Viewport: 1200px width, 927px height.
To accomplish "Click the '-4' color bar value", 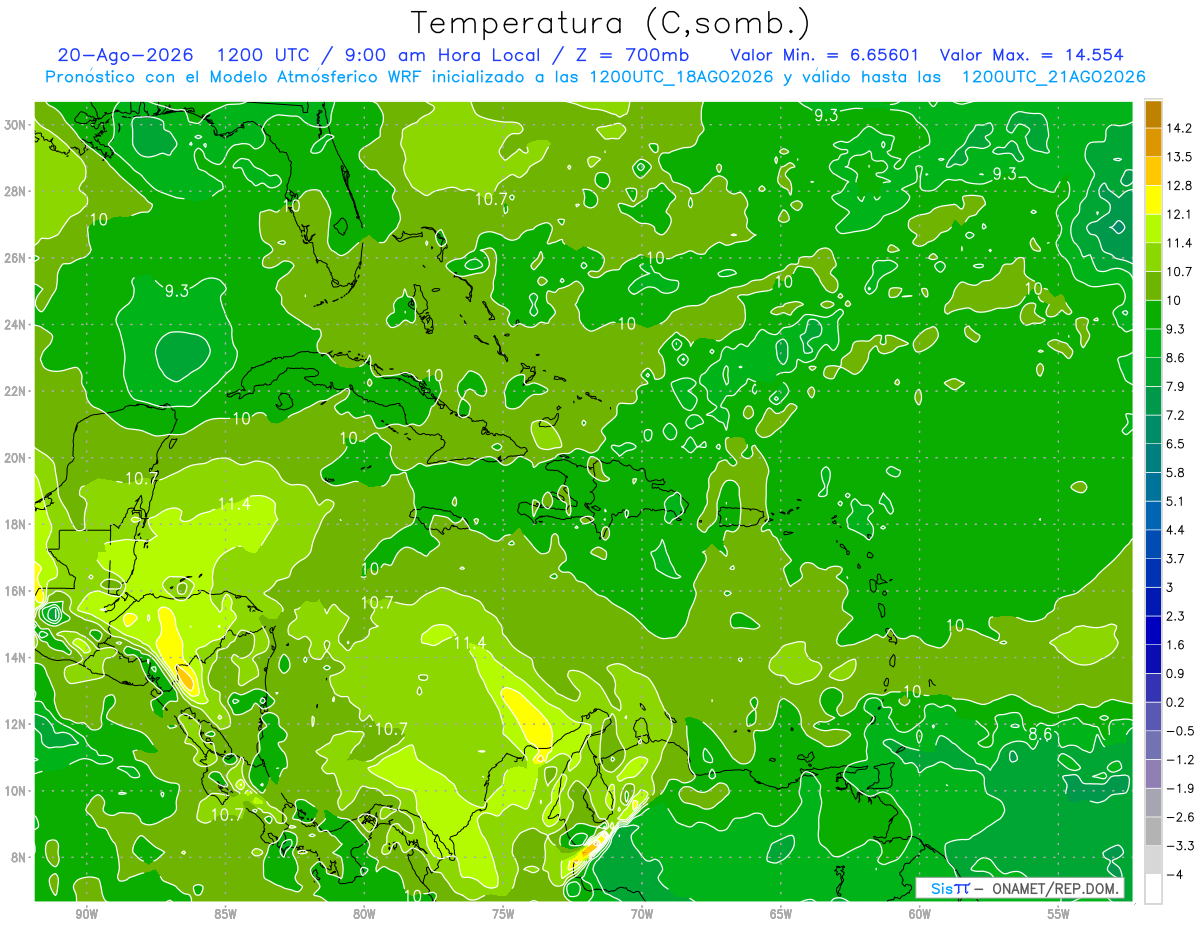I will pos(1174,874).
